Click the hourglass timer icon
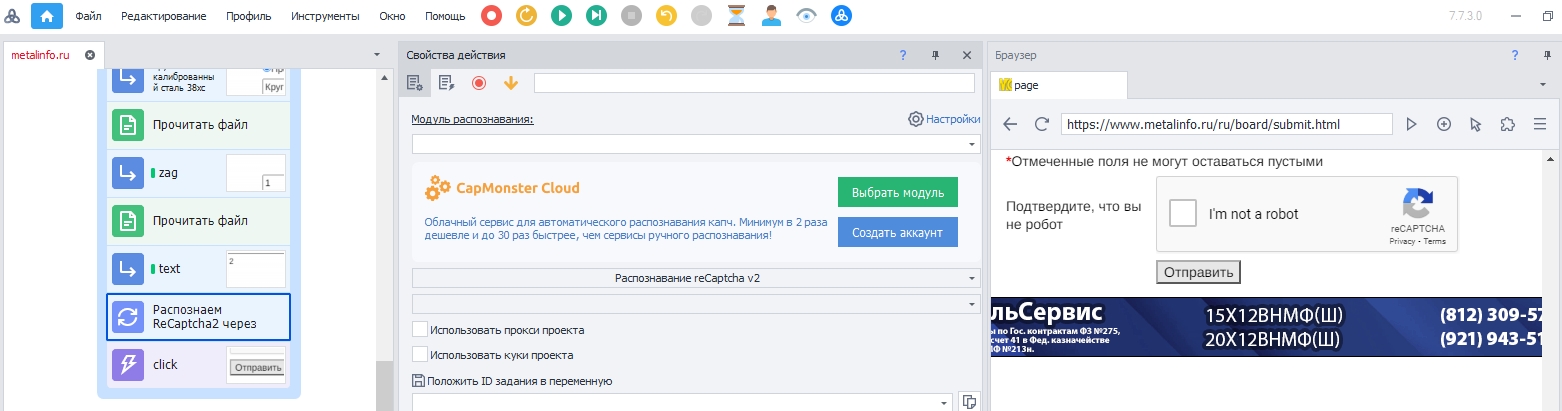Screen dimensions: 1562x411 pos(737,15)
